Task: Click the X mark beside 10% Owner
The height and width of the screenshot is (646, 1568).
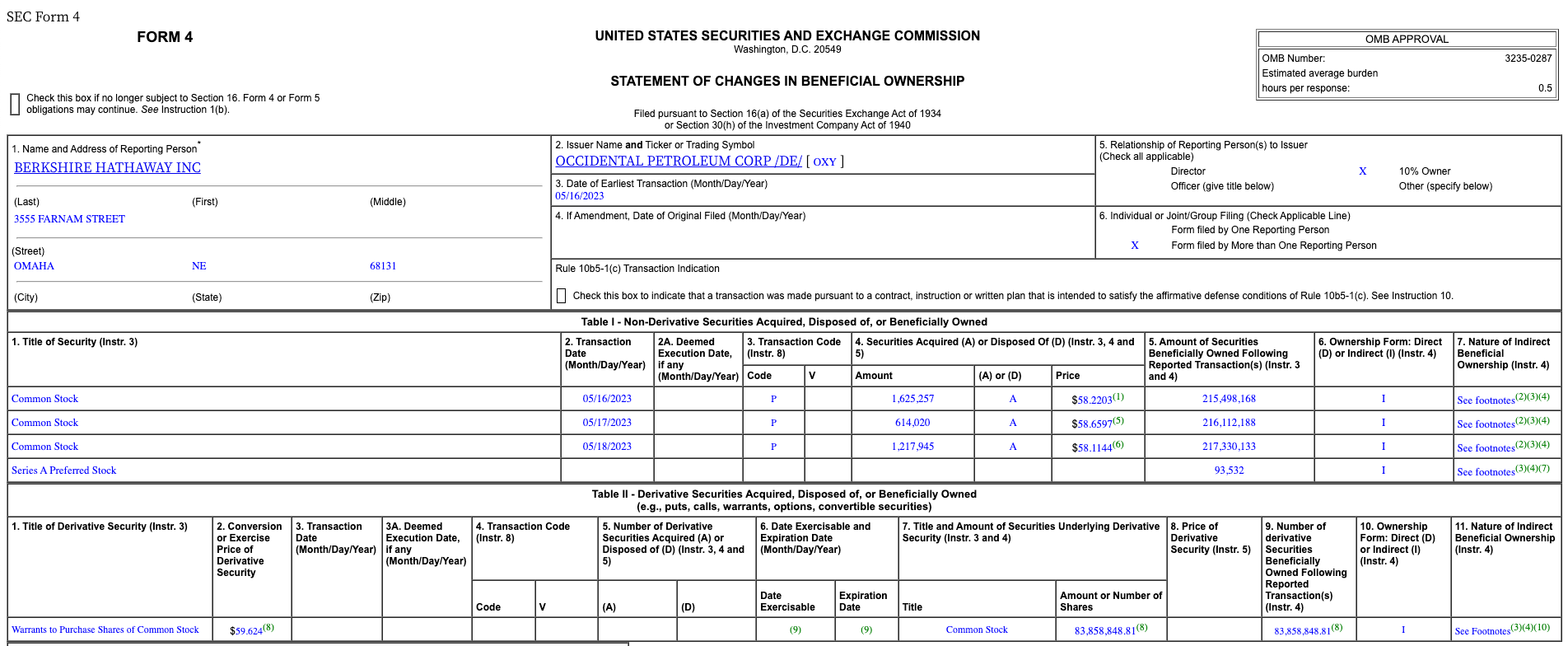Action: point(1362,171)
